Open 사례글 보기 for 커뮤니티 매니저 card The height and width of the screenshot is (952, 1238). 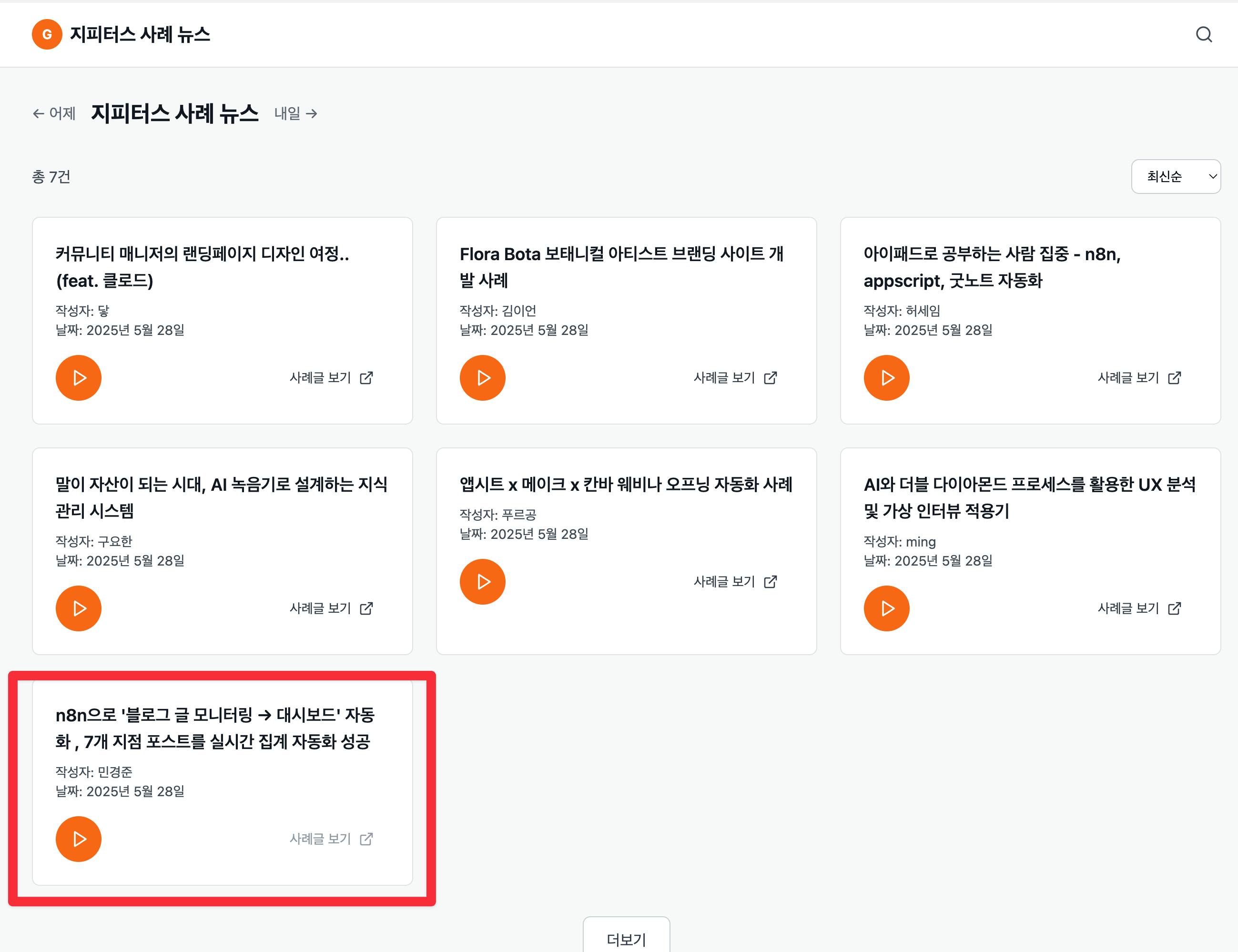coord(320,378)
